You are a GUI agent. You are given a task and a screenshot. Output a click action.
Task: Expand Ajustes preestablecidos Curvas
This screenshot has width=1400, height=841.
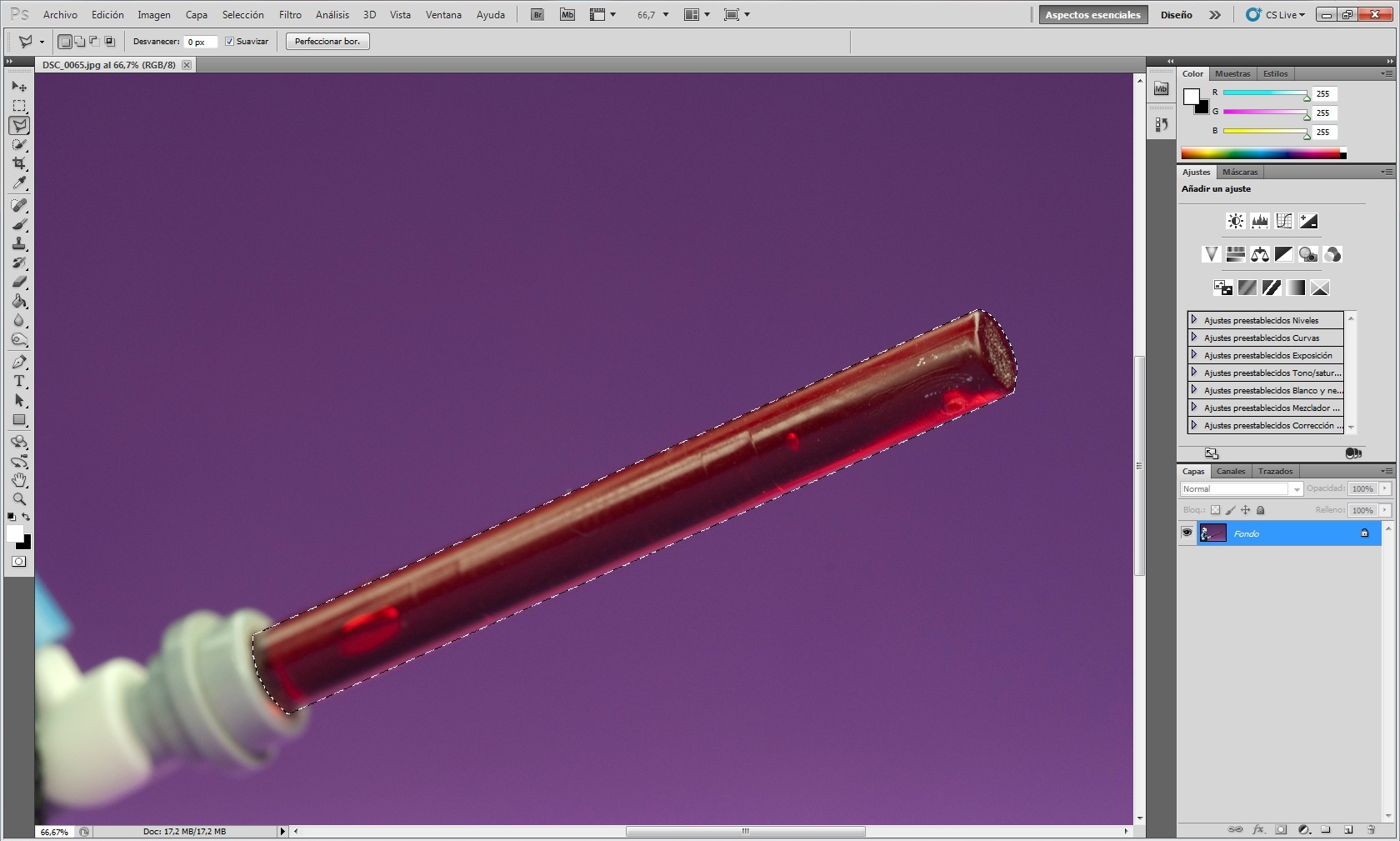[x=1194, y=338]
